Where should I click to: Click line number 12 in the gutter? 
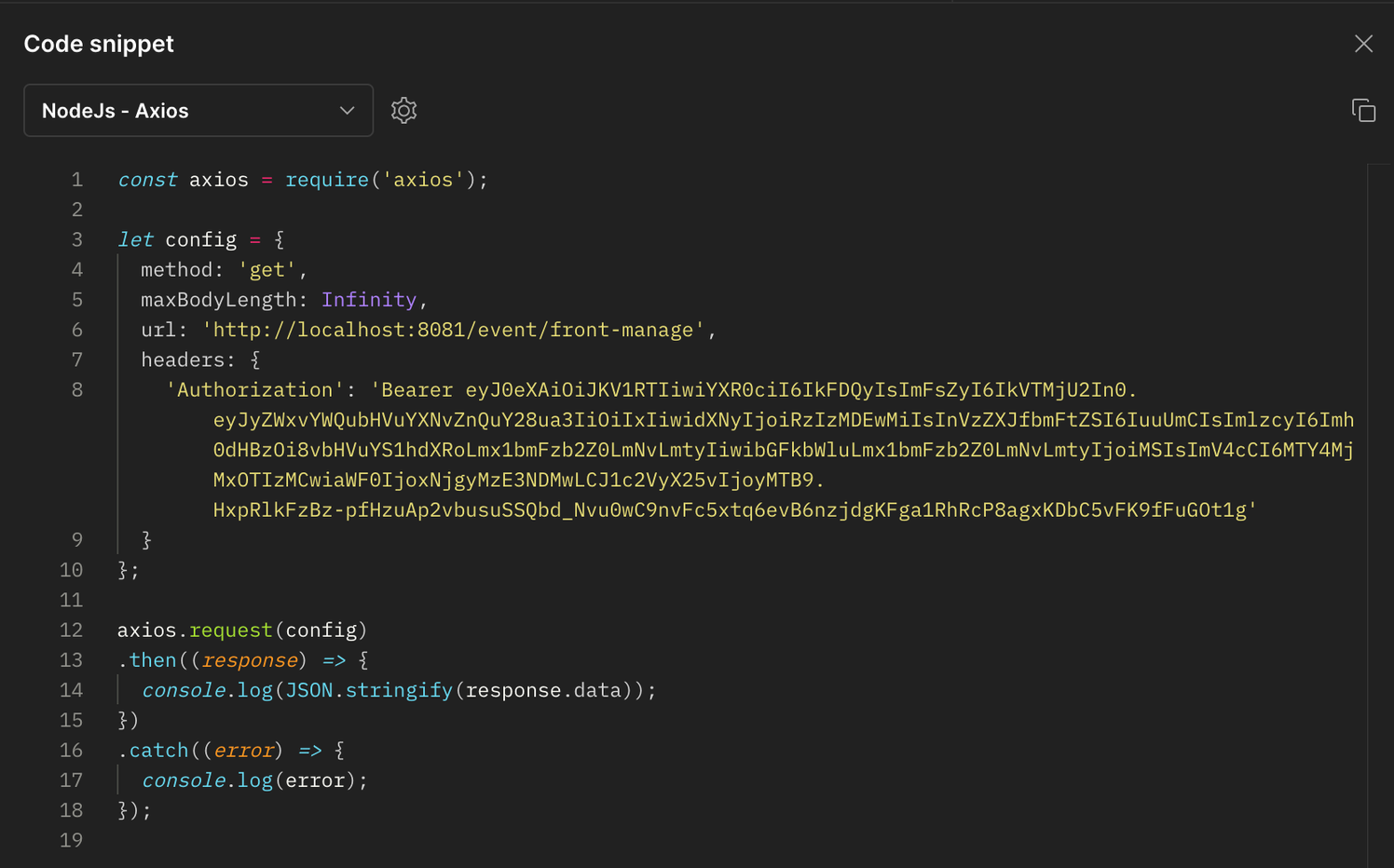pyautogui.click(x=71, y=631)
